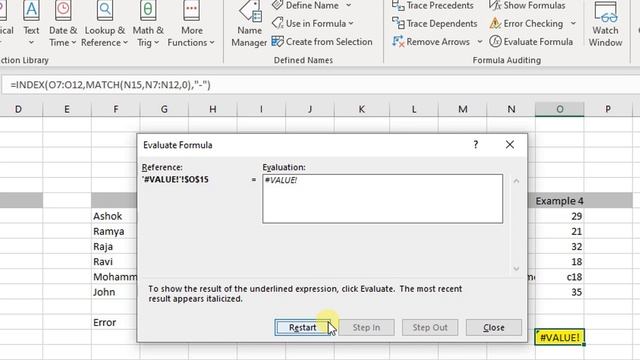Select column O header
Image resolution: width=640 pixels, height=360 pixels.
coord(560,109)
